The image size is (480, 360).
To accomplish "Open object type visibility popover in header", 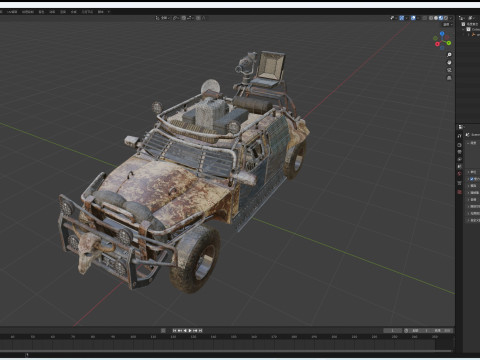I will click(393, 18).
